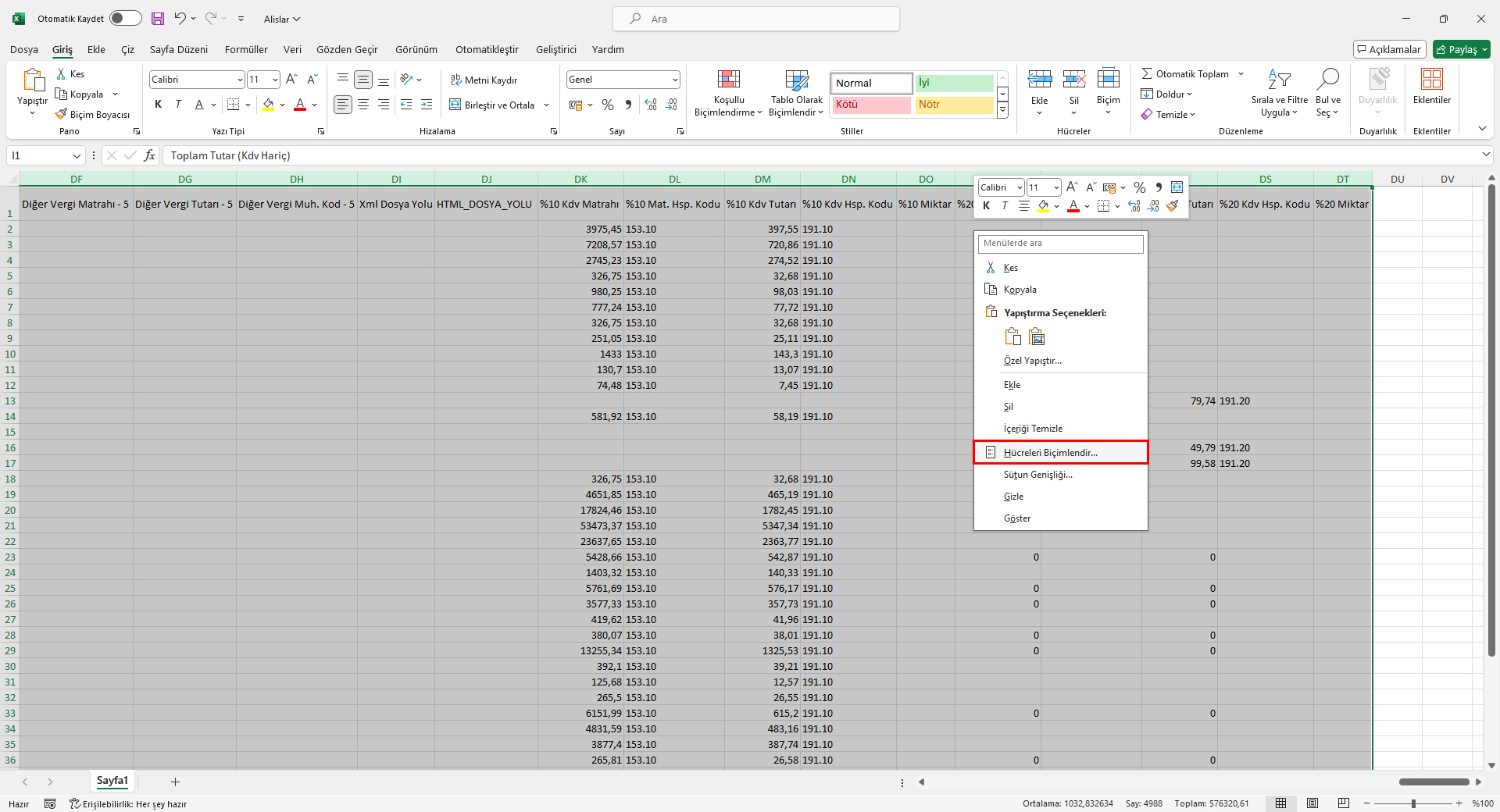Expand the formula bar chevron
Screen dimensions: 1500x812
click(x=1486, y=155)
